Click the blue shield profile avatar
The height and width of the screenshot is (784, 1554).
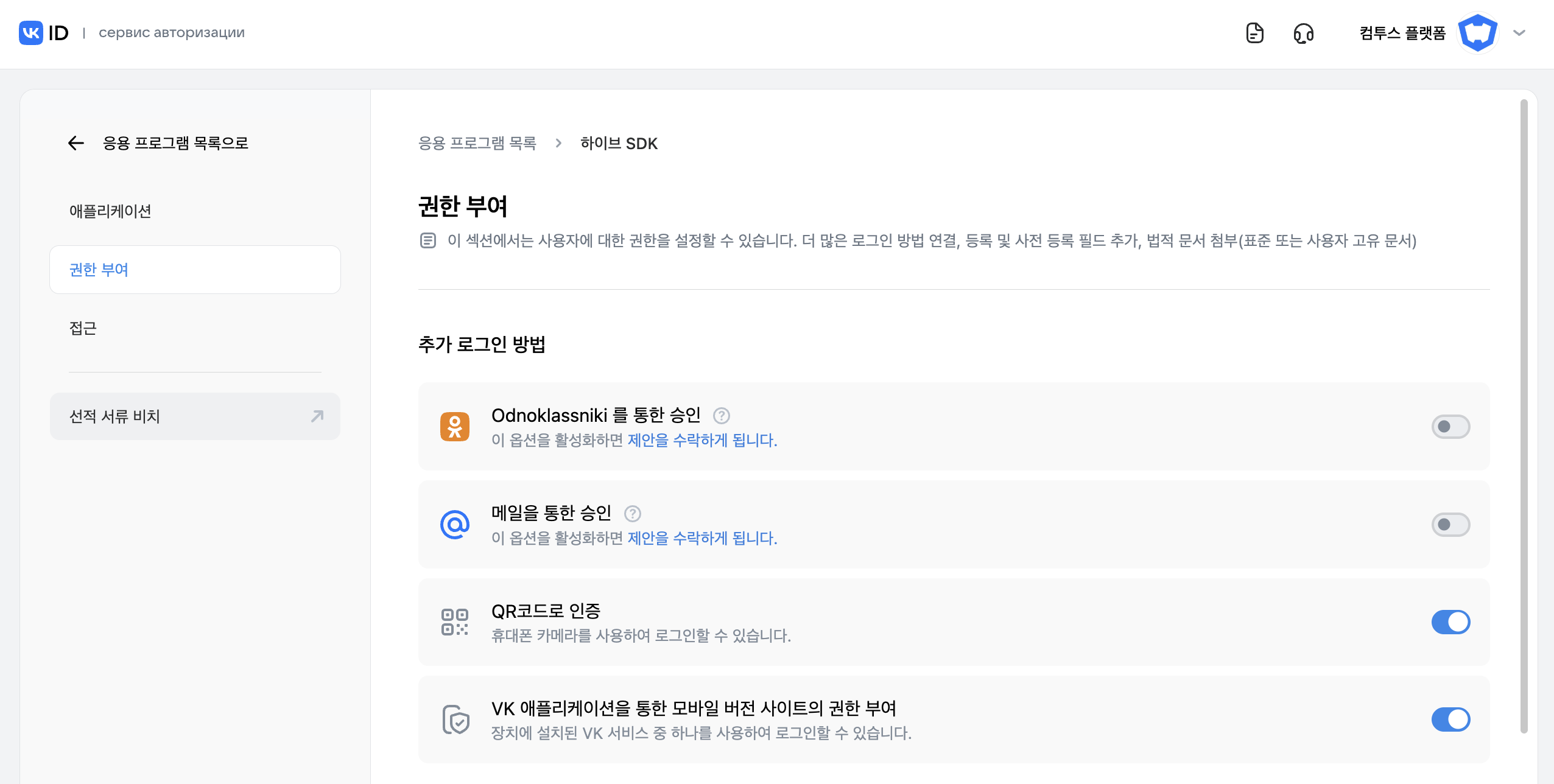(1477, 33)
